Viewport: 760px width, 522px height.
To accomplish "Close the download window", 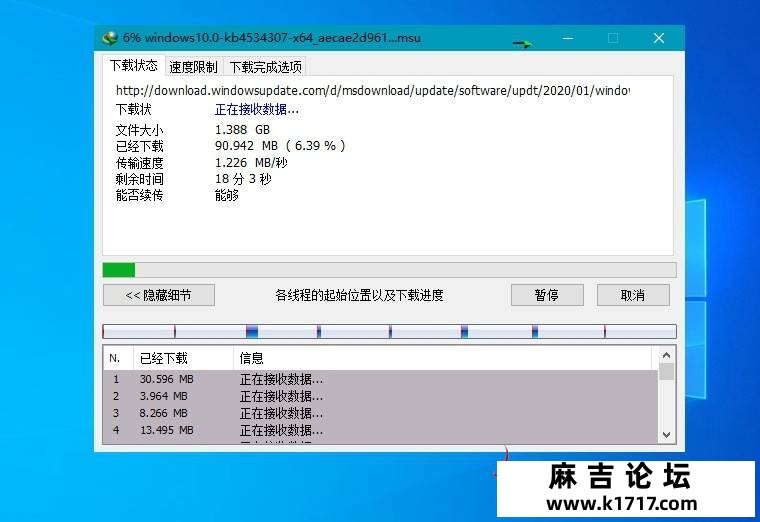I will 658,38.
